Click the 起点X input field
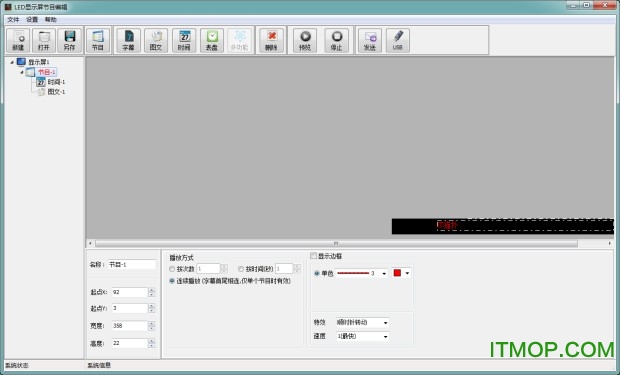 click(130, 292)
